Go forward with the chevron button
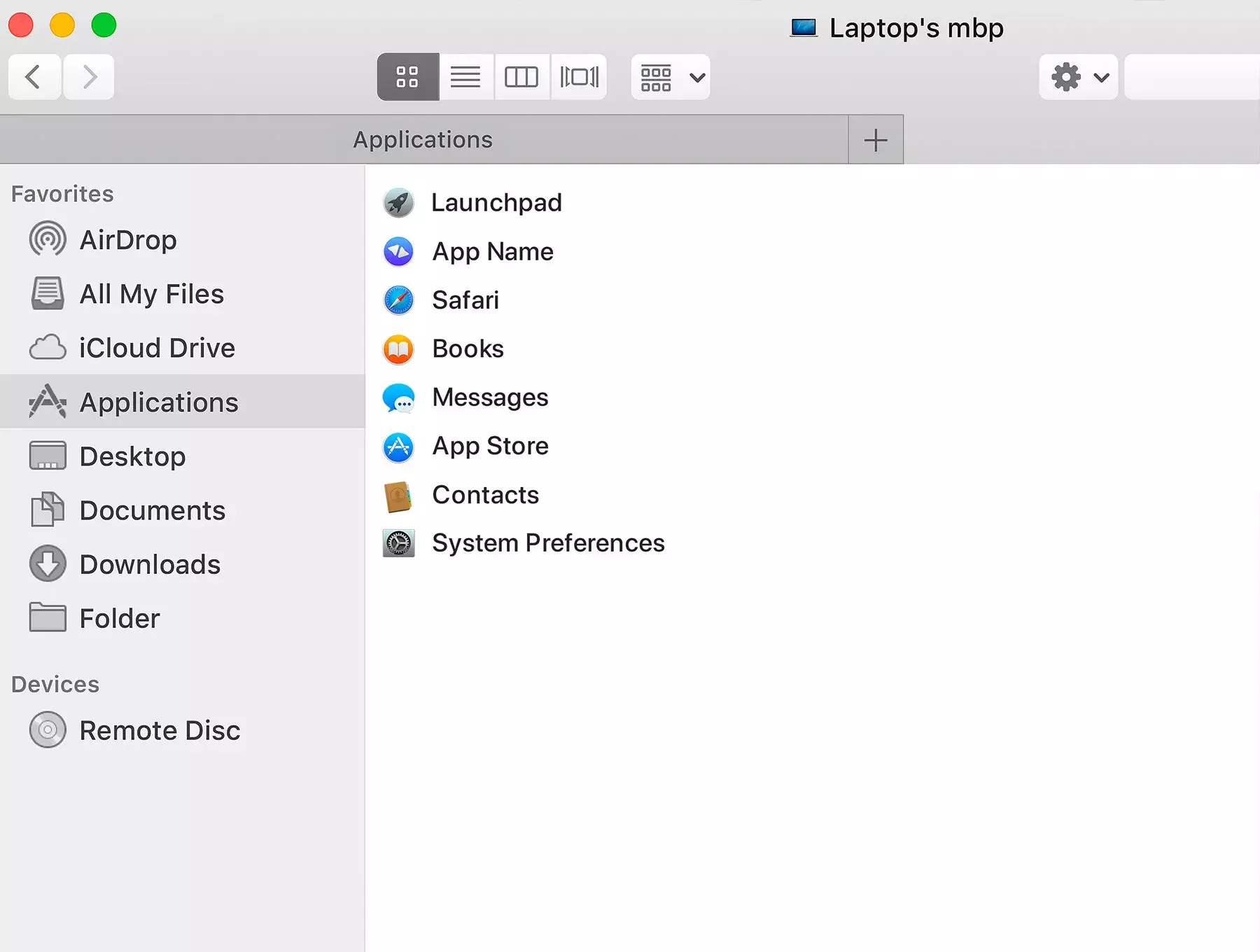 pyautogui.click(x=89, y=76)
